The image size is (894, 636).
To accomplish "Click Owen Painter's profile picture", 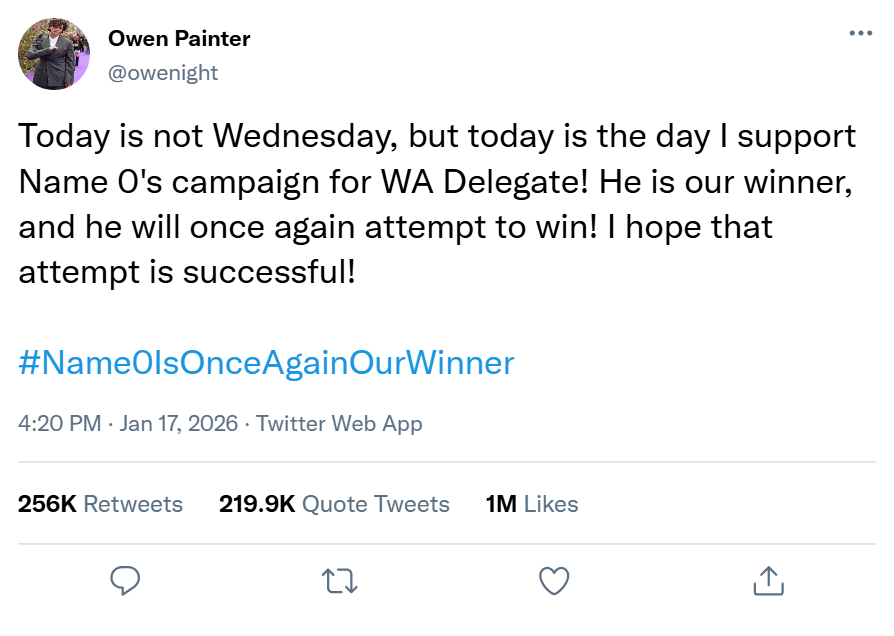I will [55, 55].
